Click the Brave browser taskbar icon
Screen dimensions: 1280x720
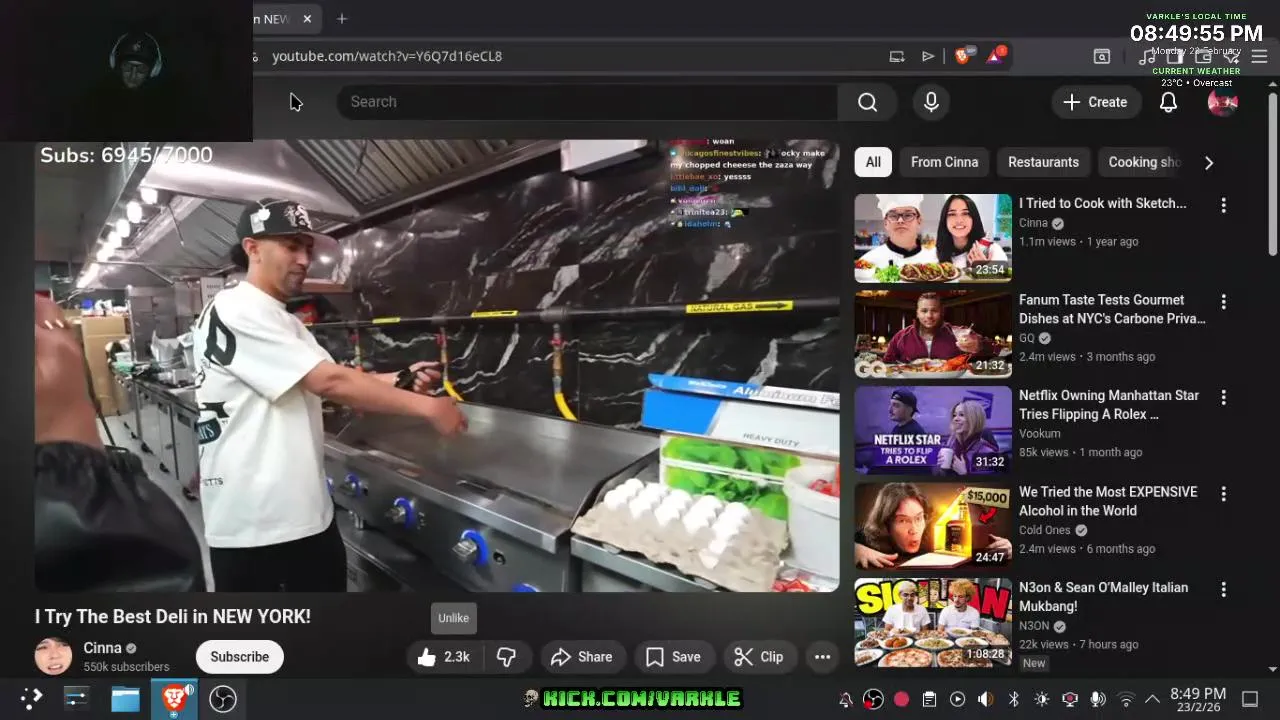(174, 698)
